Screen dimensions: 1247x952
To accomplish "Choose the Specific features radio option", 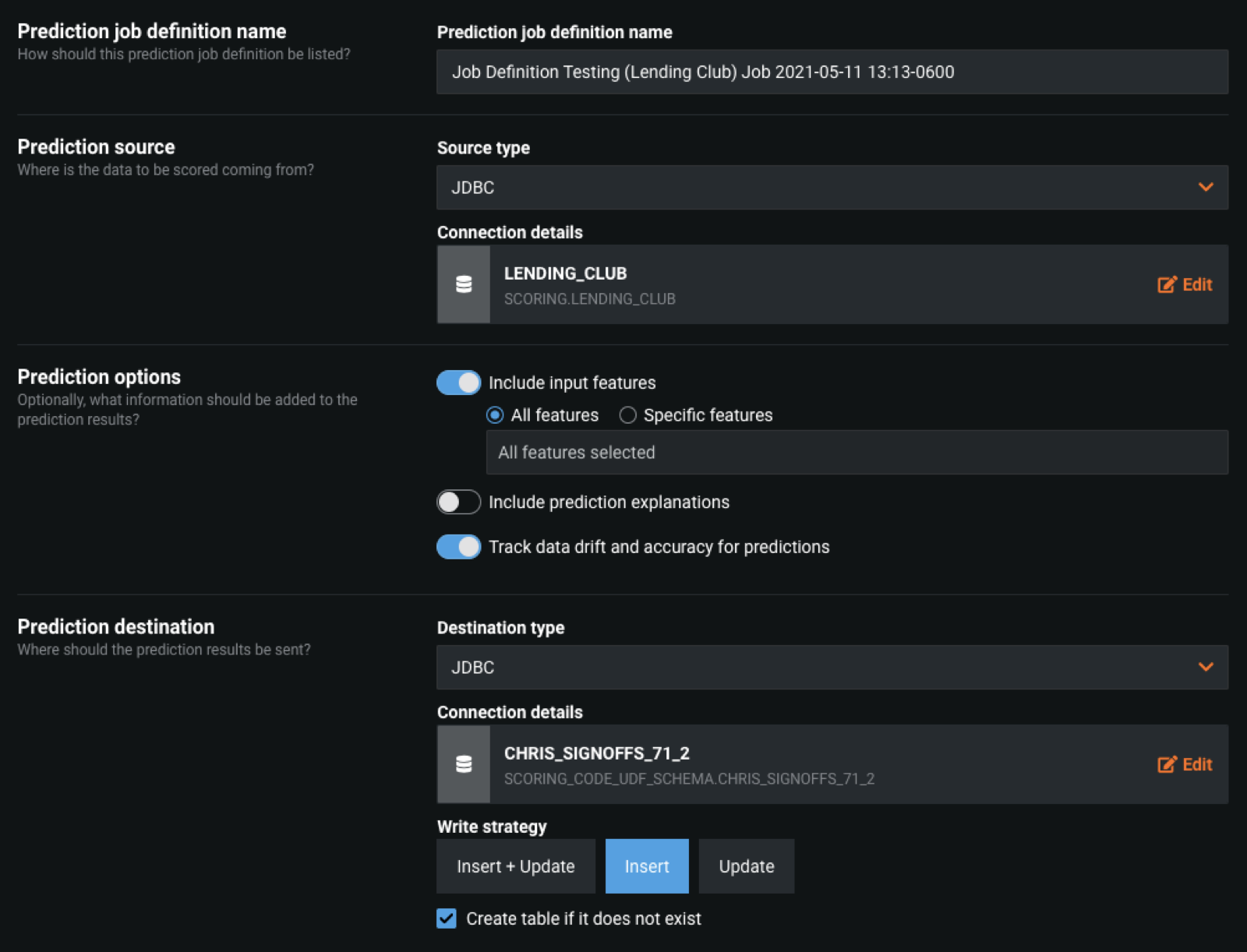I will tap(628, 415).
